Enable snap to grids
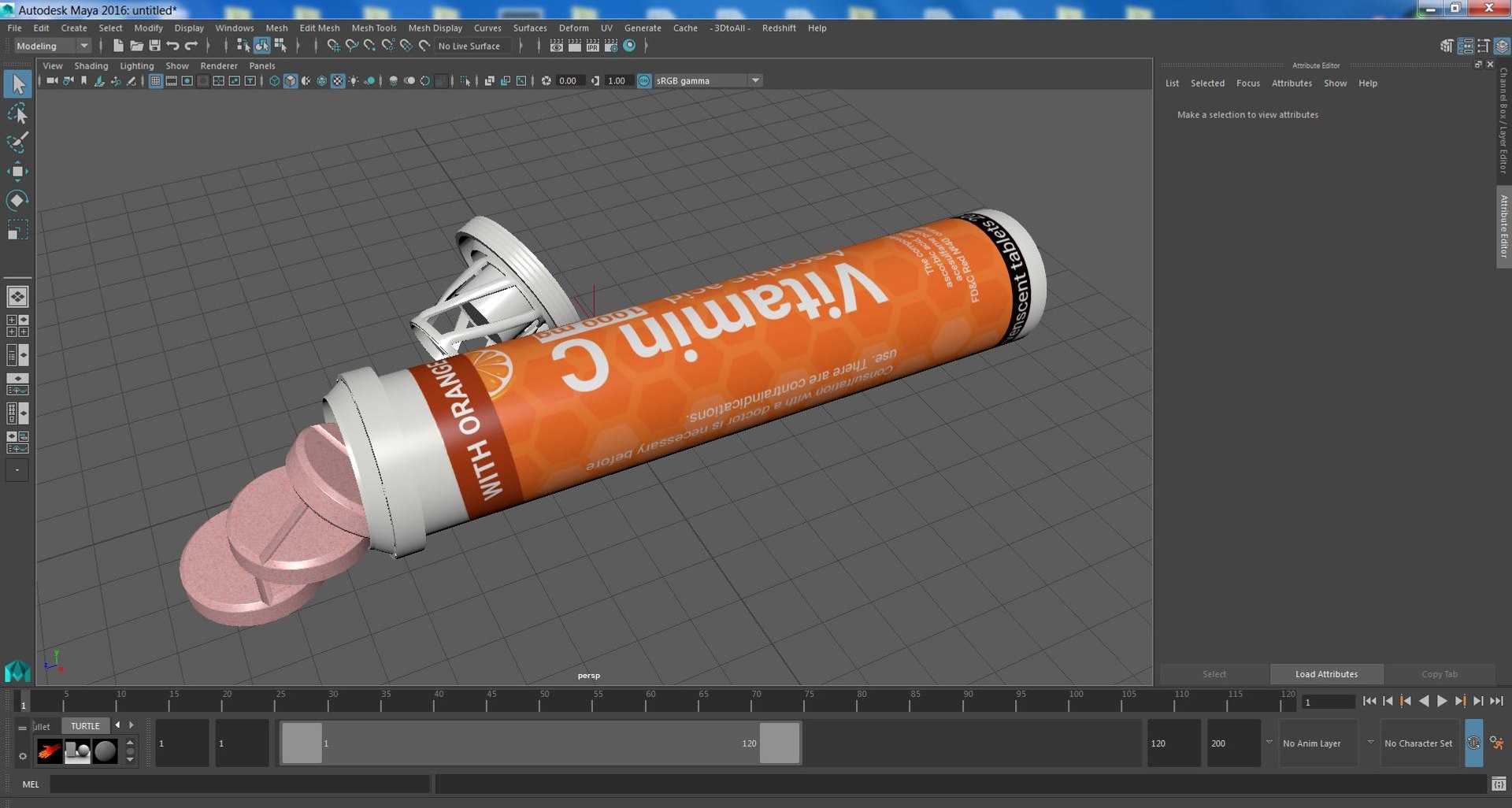 click(333, 46)
